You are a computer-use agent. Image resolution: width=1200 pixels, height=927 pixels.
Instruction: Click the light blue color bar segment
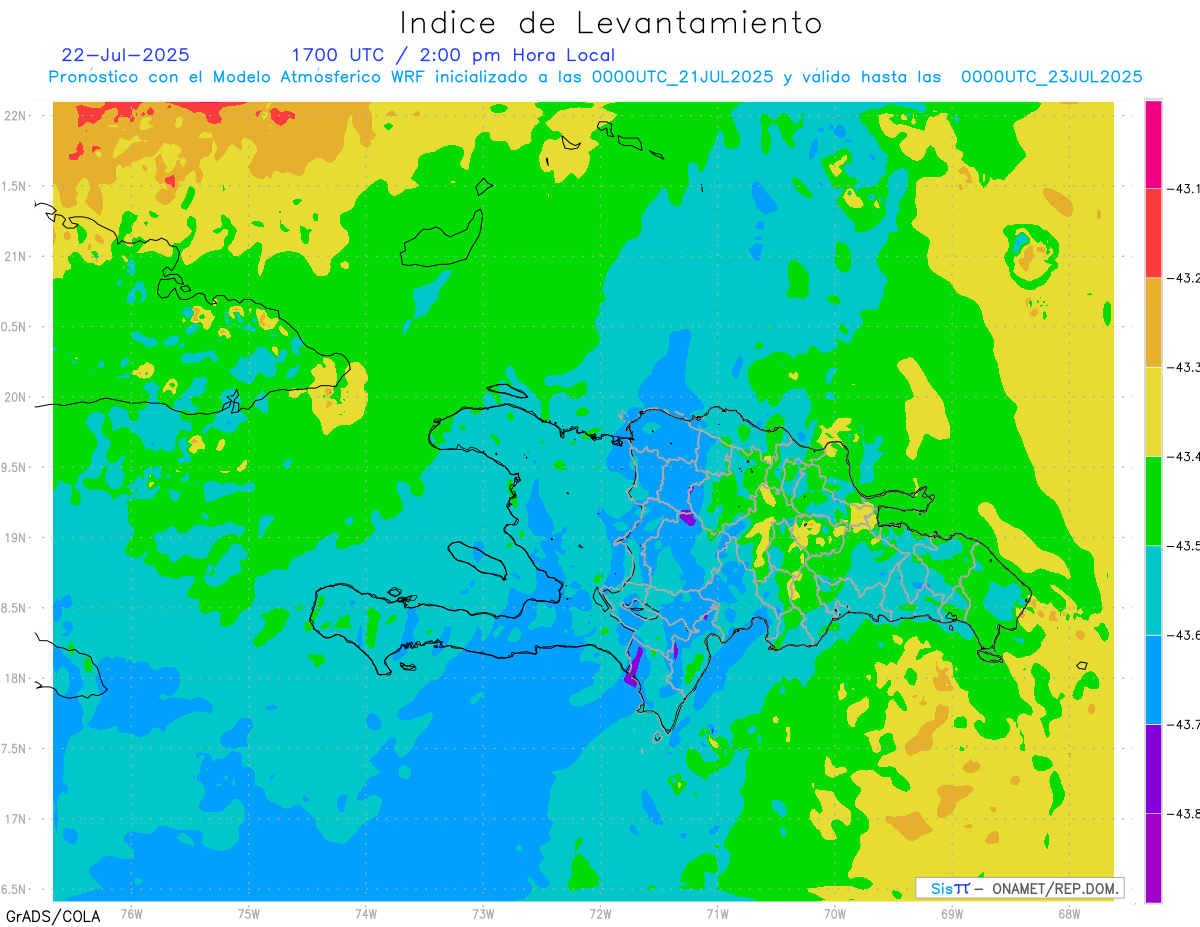coord(1153,679)
